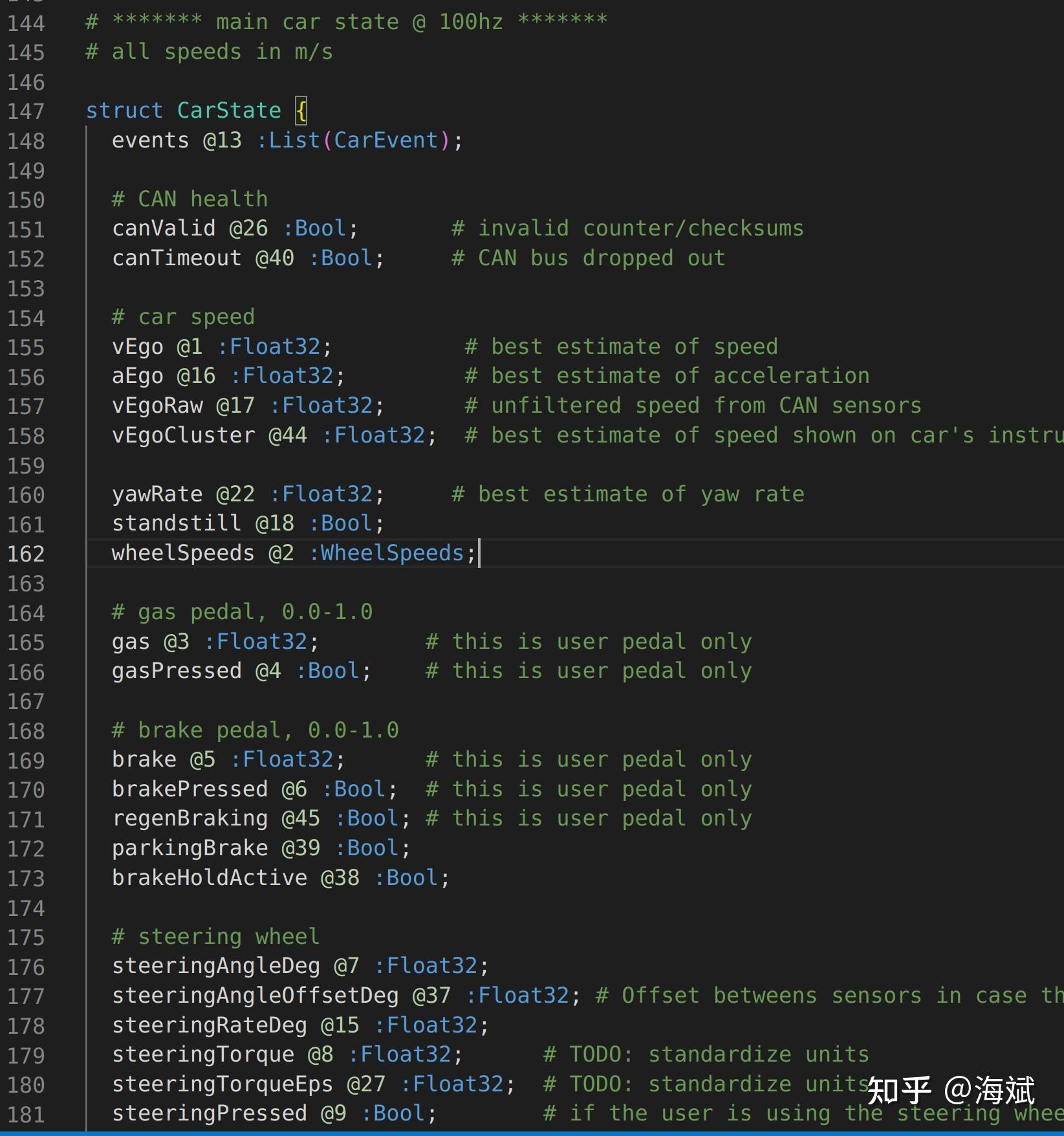
Task: Click the blue status bar at bottom
Action: point(530,1132)
